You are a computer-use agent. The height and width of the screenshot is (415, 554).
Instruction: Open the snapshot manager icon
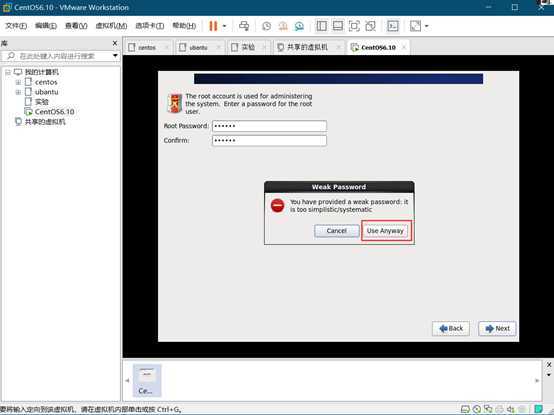299,26
